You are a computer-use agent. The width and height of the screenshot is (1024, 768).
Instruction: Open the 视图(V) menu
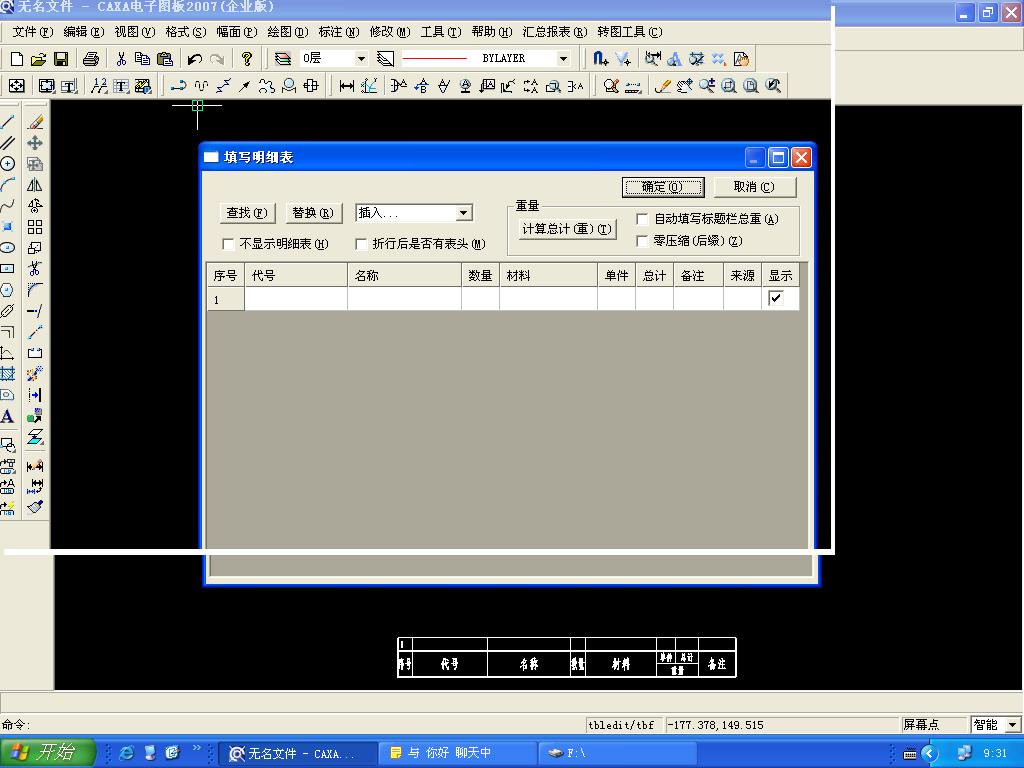[135, 32]
